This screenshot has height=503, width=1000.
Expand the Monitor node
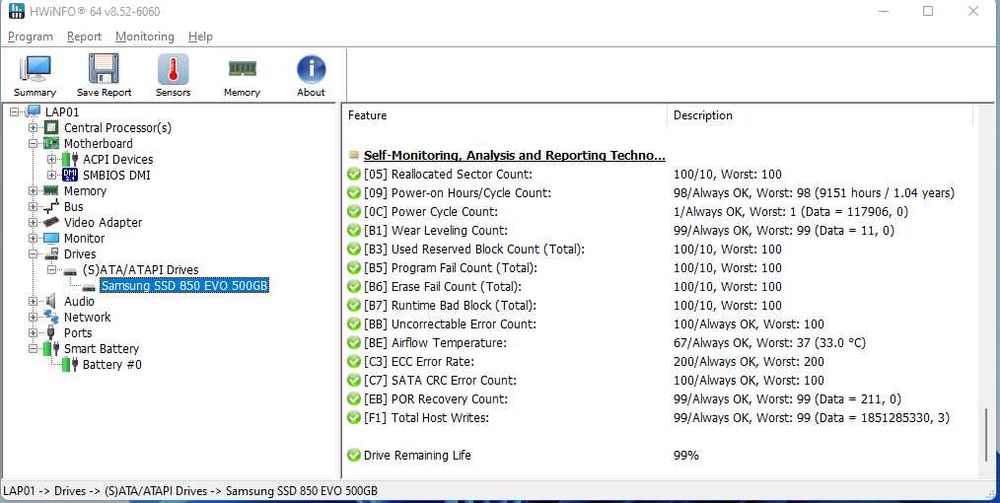(x=34, y=238)
